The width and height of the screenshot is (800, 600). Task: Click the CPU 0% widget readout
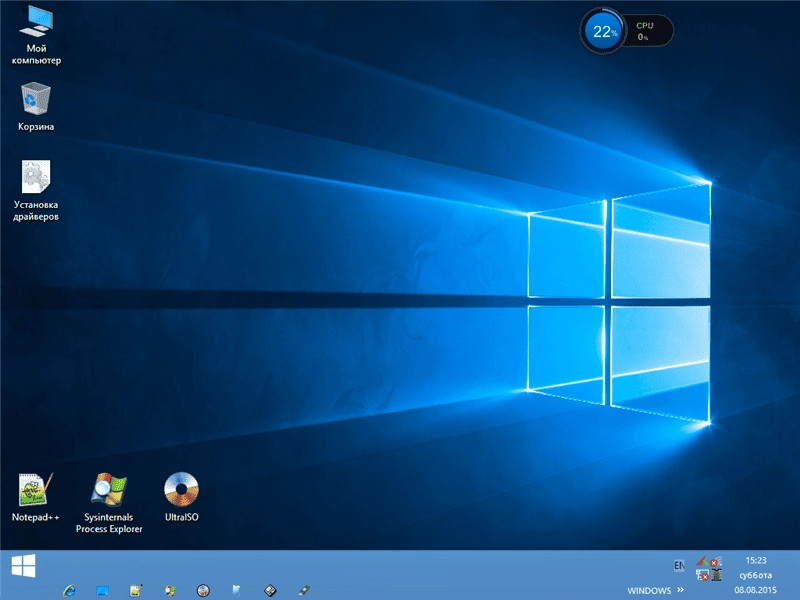tap(645, 31)
